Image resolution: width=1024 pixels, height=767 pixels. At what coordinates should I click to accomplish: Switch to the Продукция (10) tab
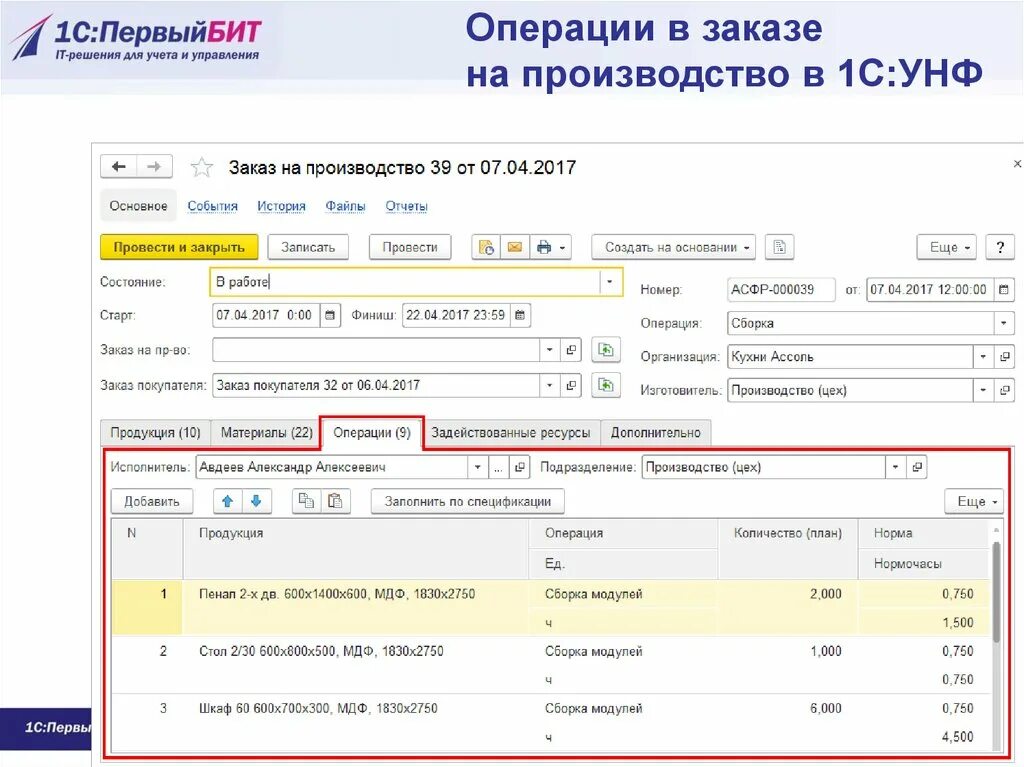155,433
